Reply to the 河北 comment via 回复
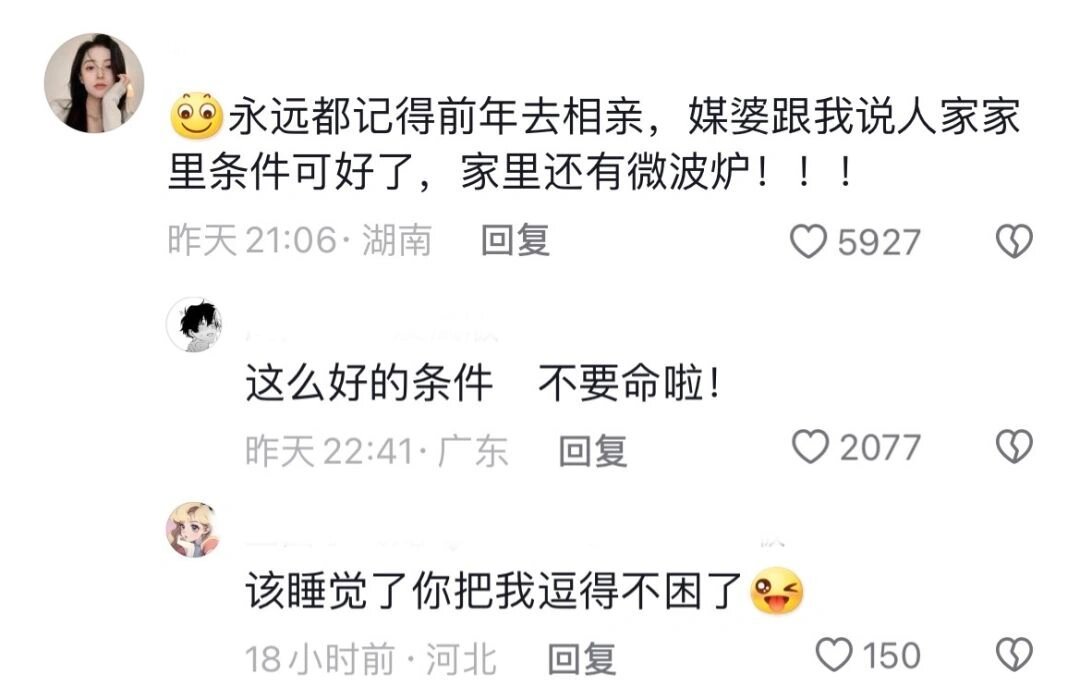The image size is (1080, 698). point(581,659)
